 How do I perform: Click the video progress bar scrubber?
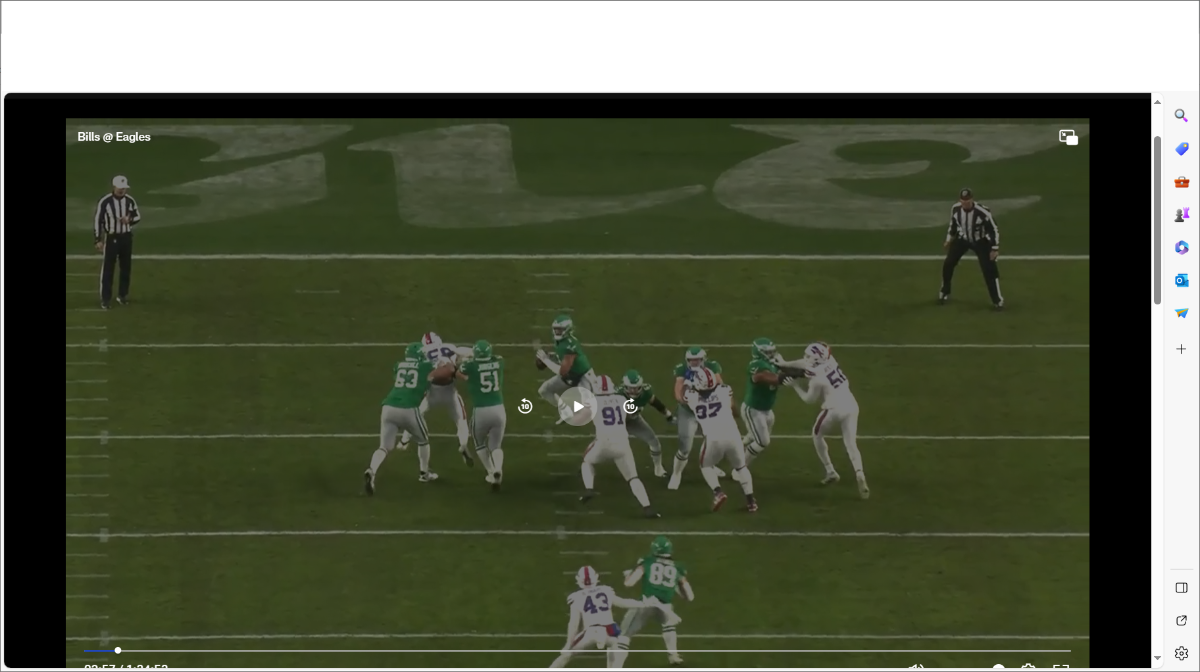pos(118,651)
